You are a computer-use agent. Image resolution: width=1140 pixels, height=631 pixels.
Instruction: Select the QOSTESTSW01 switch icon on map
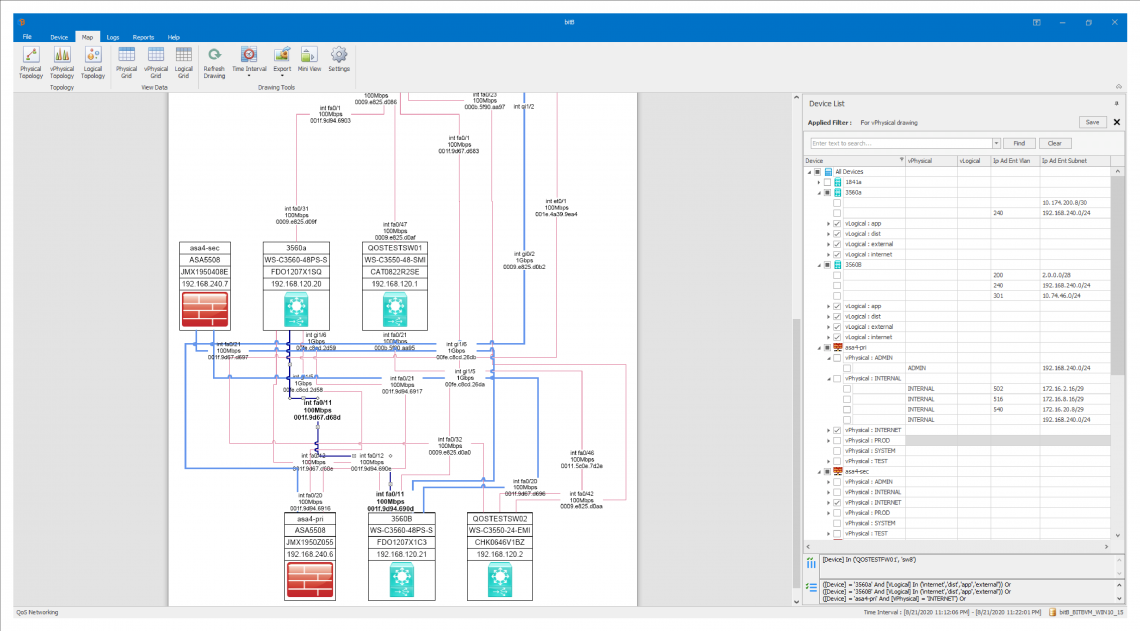tap(395, 309)
